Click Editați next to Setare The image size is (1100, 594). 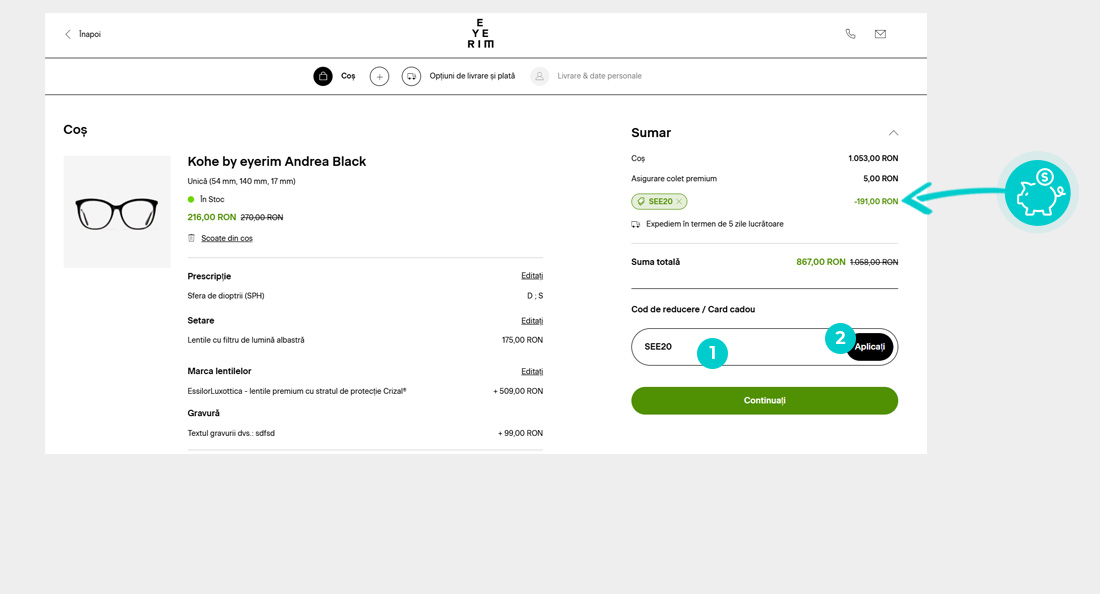[531, 321]
